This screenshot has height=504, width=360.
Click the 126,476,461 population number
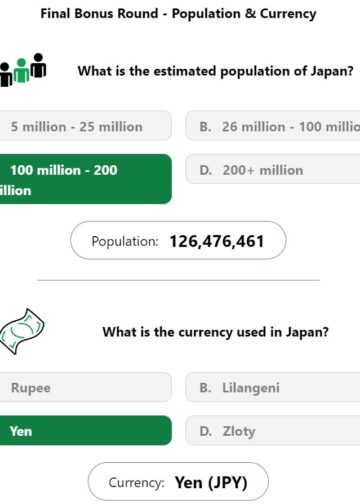(217, 241)
